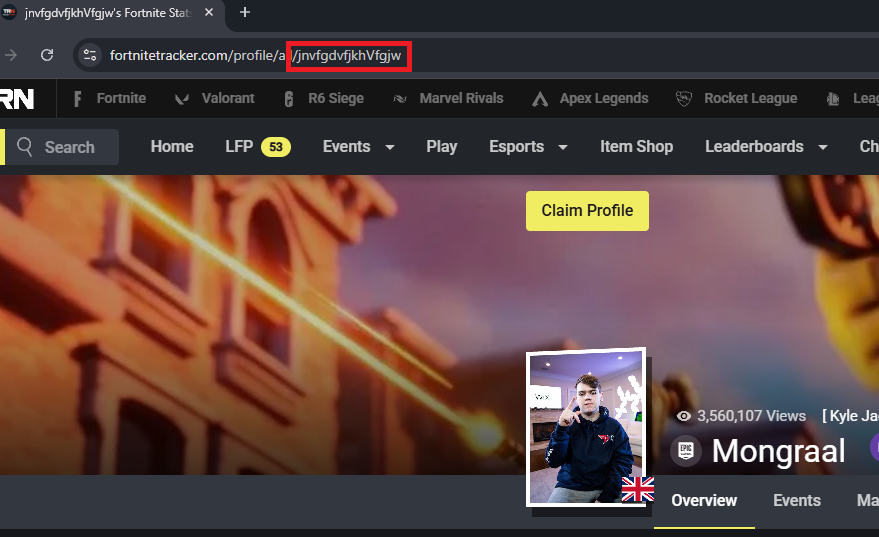The height and width of the screenshot is (537, 879).
Task: Click the eye views icon
Action: (x=683, y=416)
